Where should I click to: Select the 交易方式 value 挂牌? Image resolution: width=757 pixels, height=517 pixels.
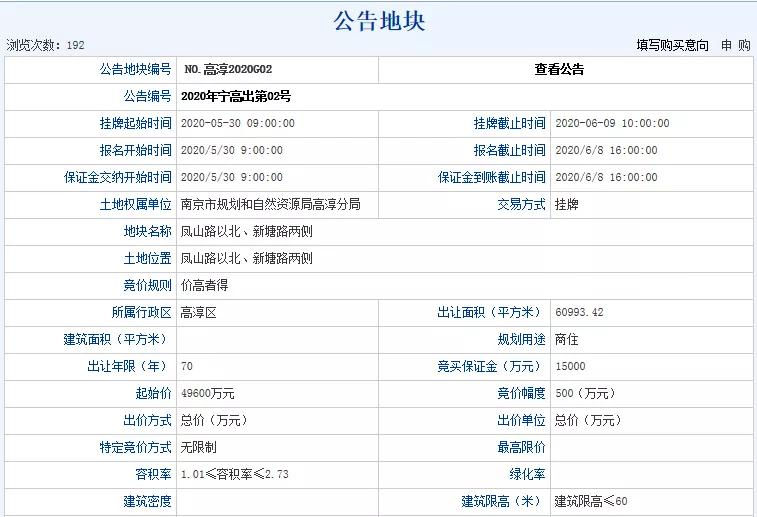567,205
